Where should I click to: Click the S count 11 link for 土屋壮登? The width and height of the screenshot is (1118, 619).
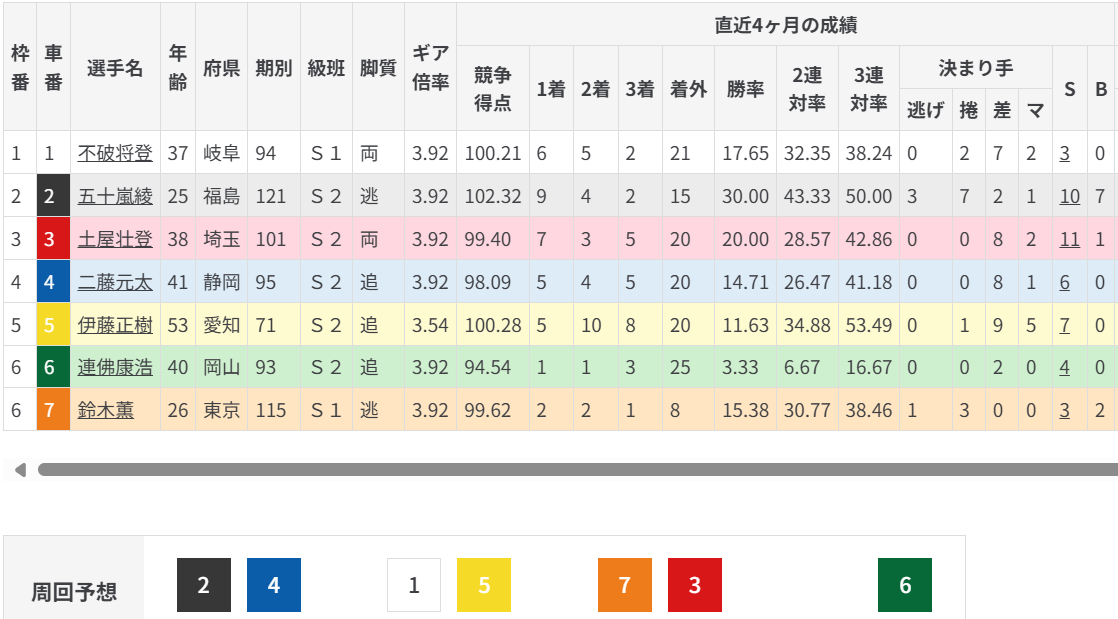pyautogui.click(x=1070, y=239)
